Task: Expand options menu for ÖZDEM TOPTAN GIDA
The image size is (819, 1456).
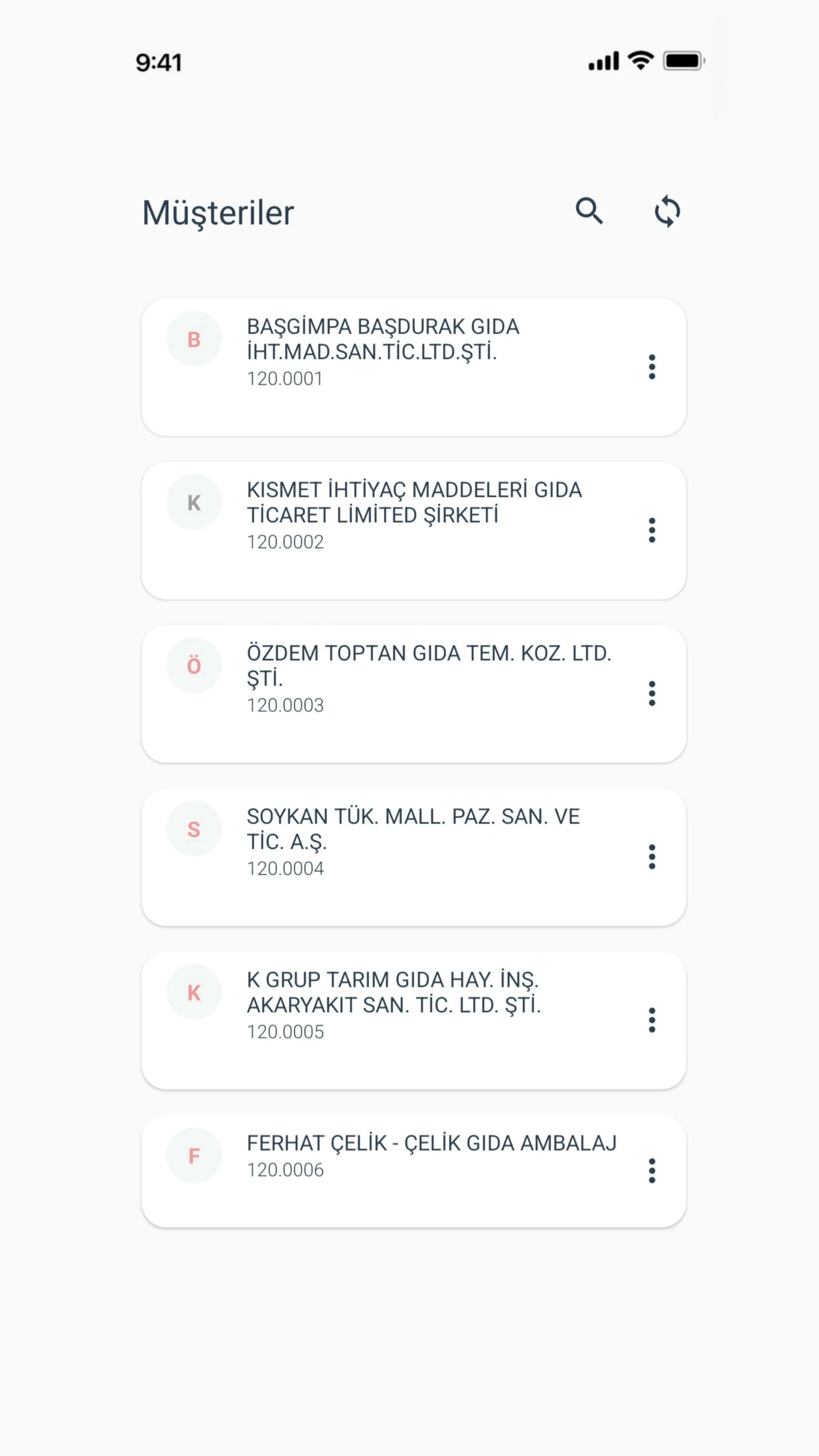Action: [x=652, y=694]
